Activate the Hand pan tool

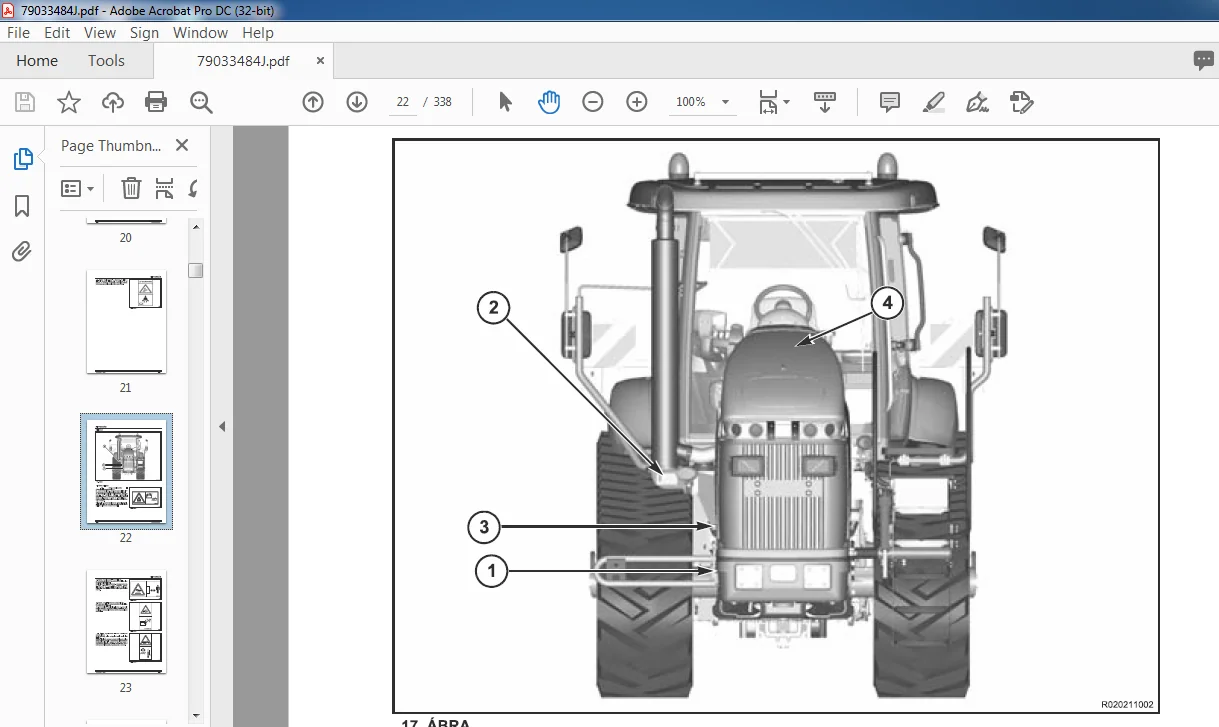[x=549, y=102]
